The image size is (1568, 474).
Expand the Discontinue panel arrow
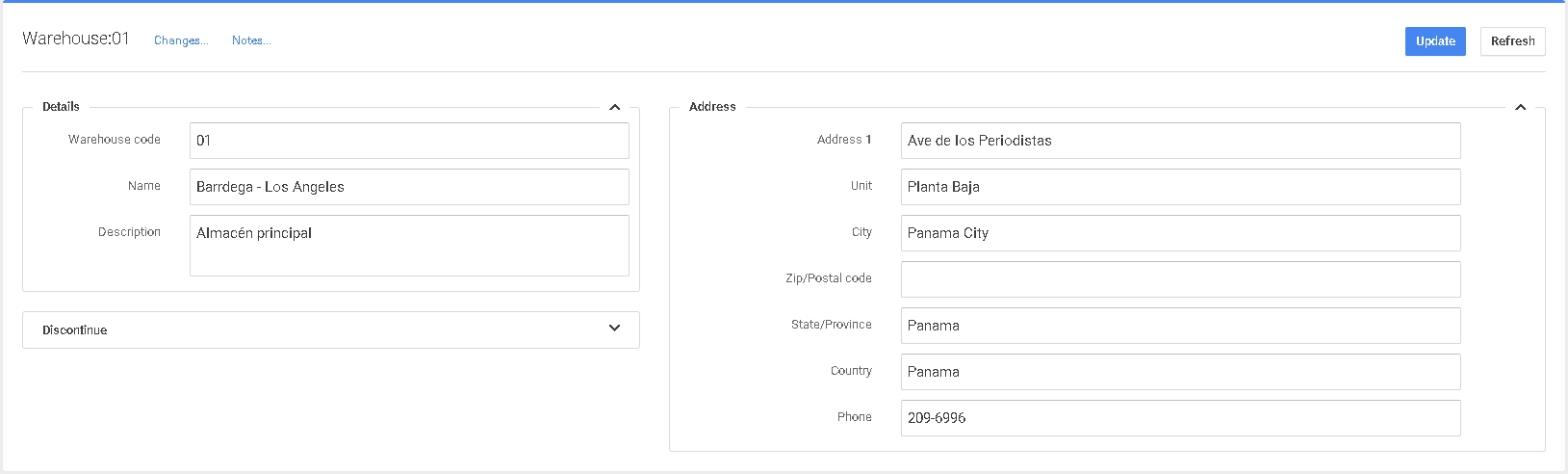click(x=614, y=329)
